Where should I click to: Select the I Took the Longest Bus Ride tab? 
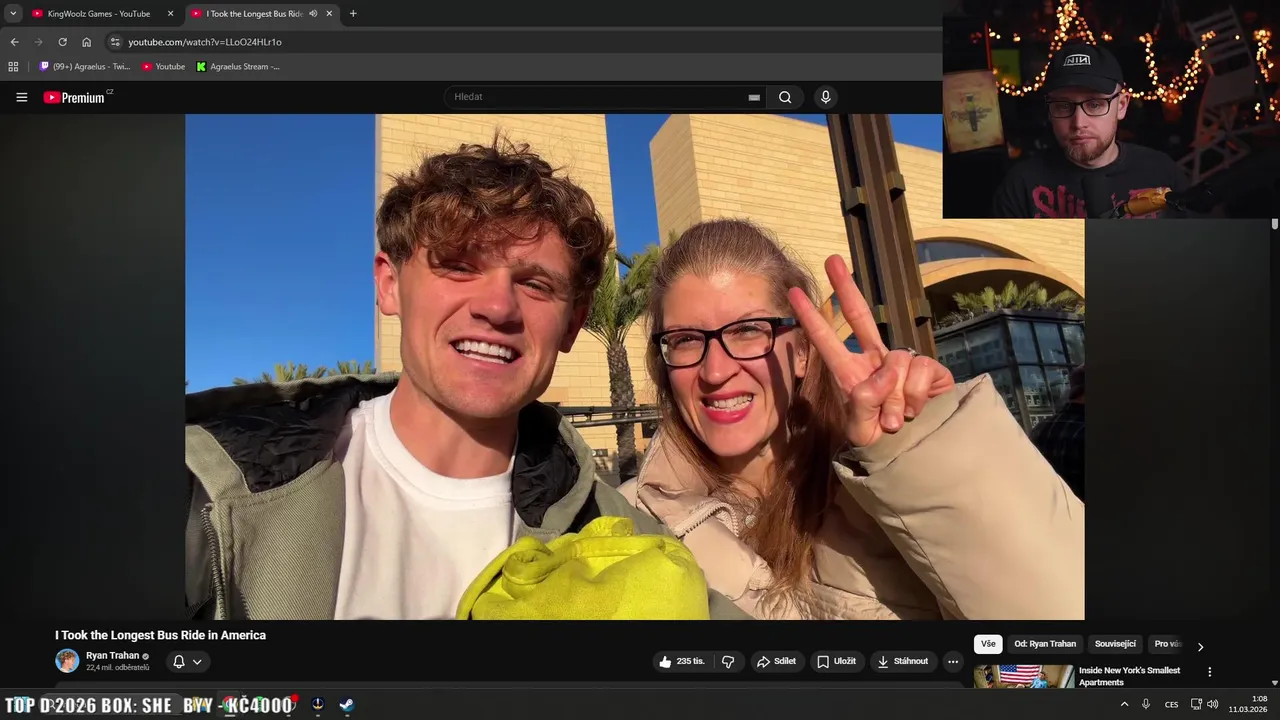pos(254,14)
